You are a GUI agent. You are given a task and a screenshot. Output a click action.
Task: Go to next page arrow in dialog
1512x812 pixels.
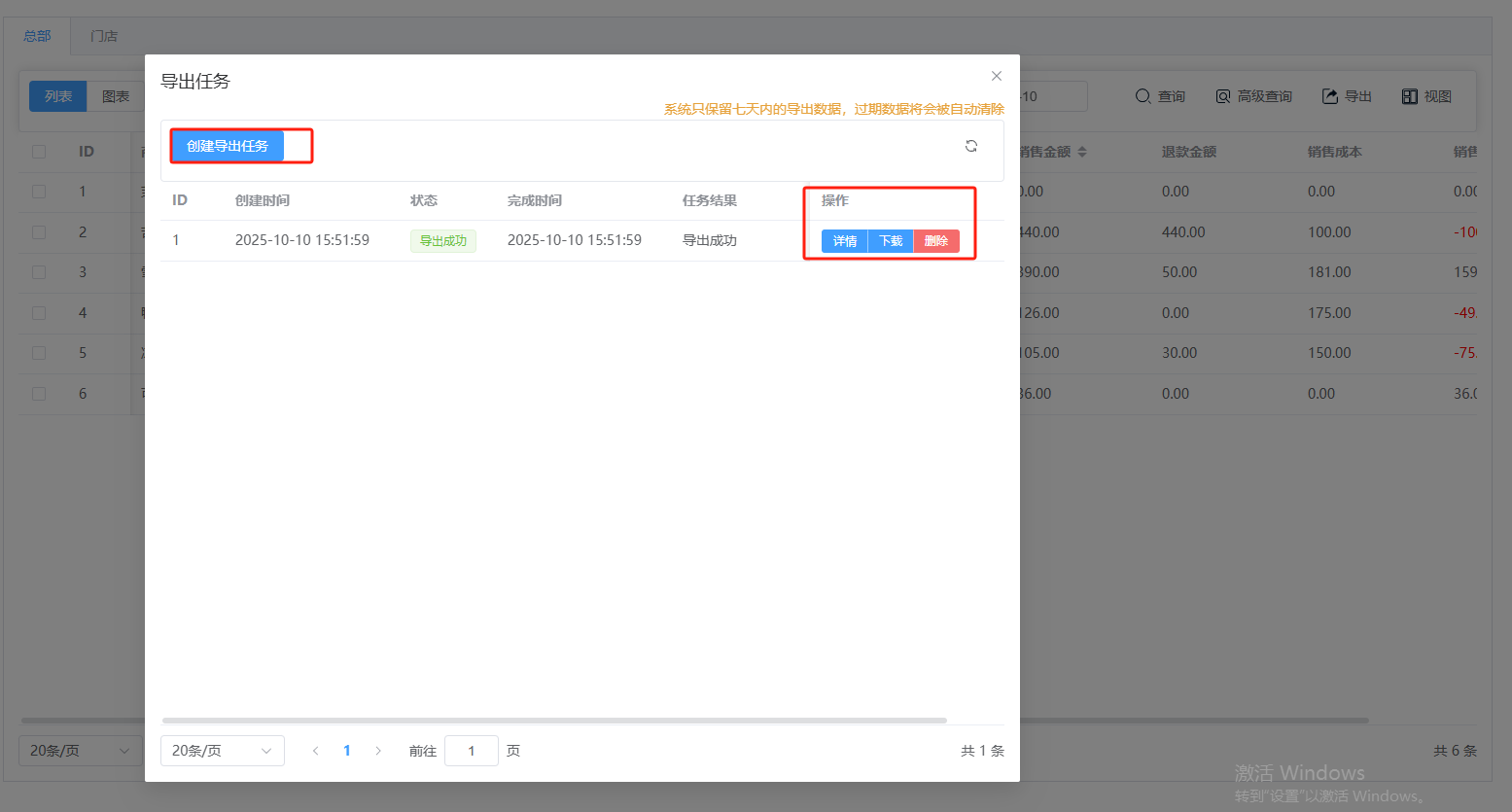pyautogui.click(x=378, y=751)
